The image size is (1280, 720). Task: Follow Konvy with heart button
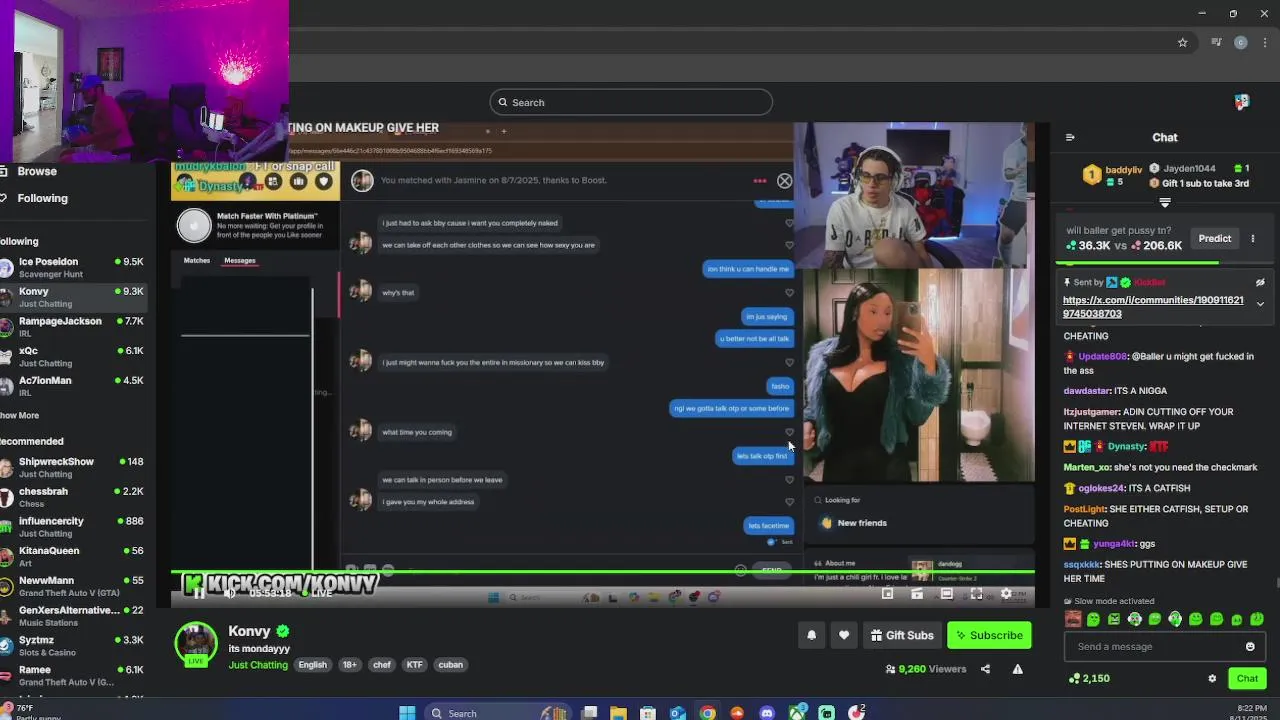844,635
